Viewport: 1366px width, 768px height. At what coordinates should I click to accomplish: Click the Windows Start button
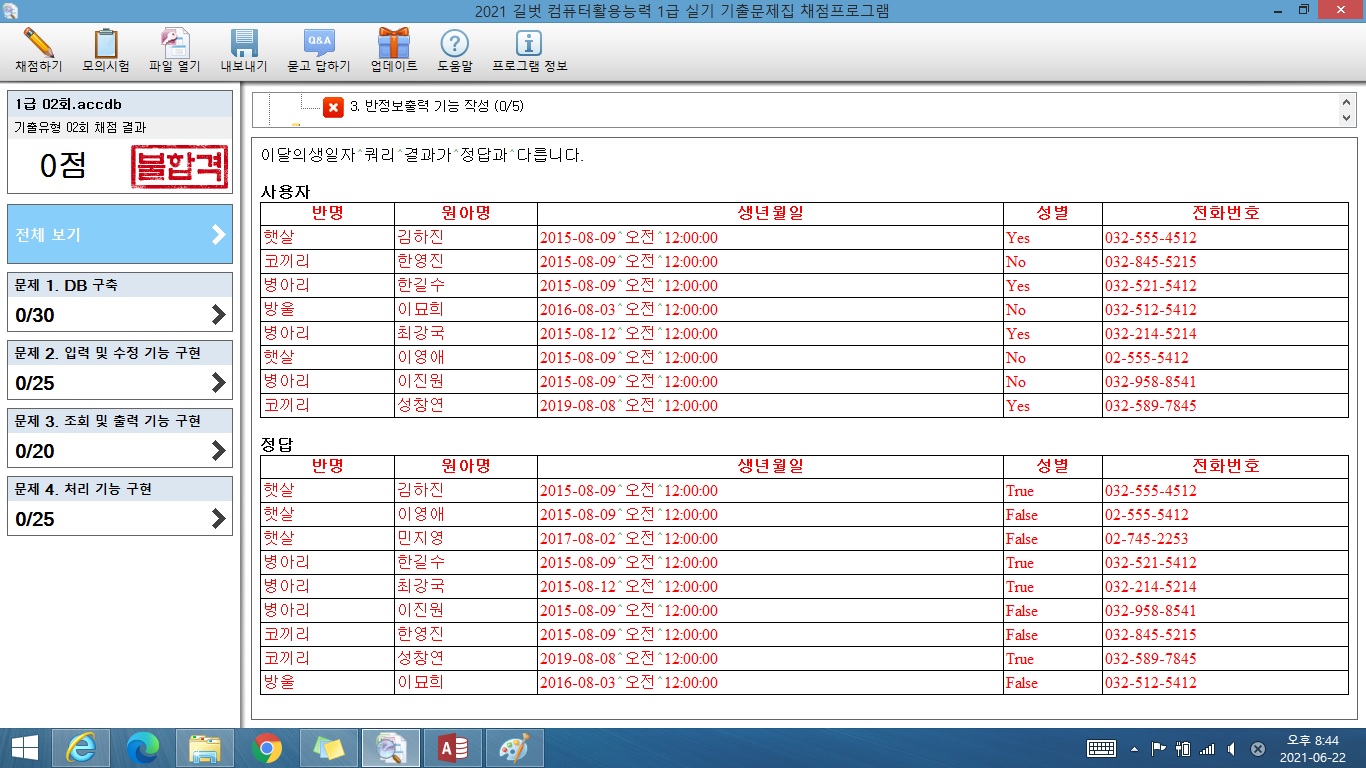coord(24,748)
